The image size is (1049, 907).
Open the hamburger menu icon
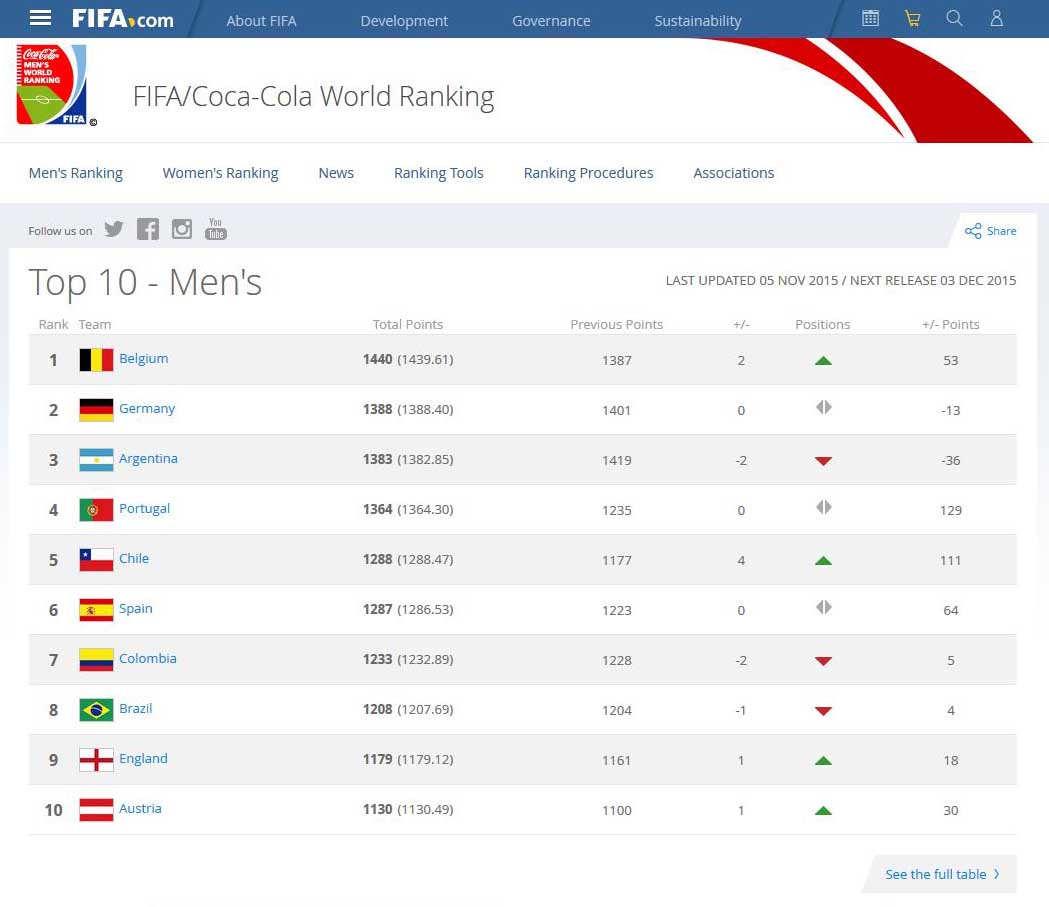[40, 18]
